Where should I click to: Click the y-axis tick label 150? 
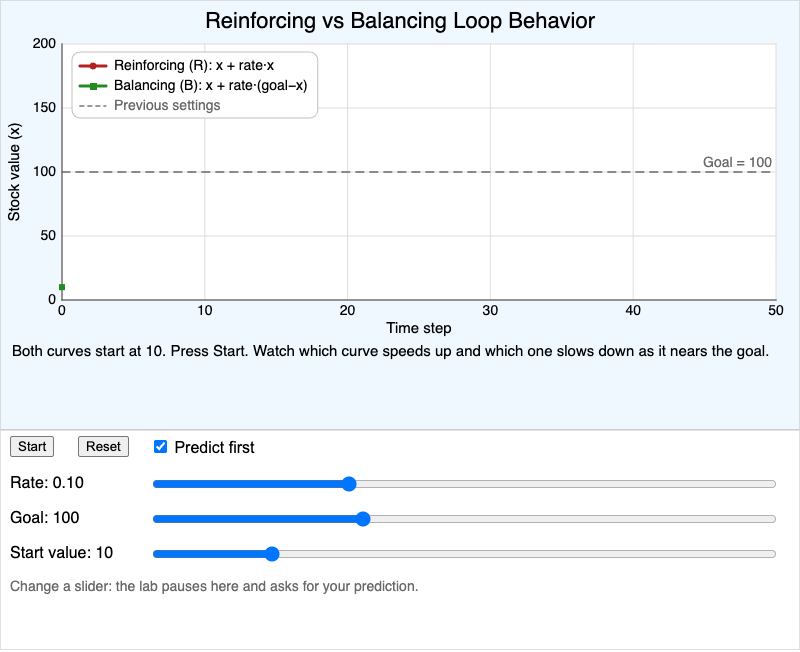coord(44,108)
